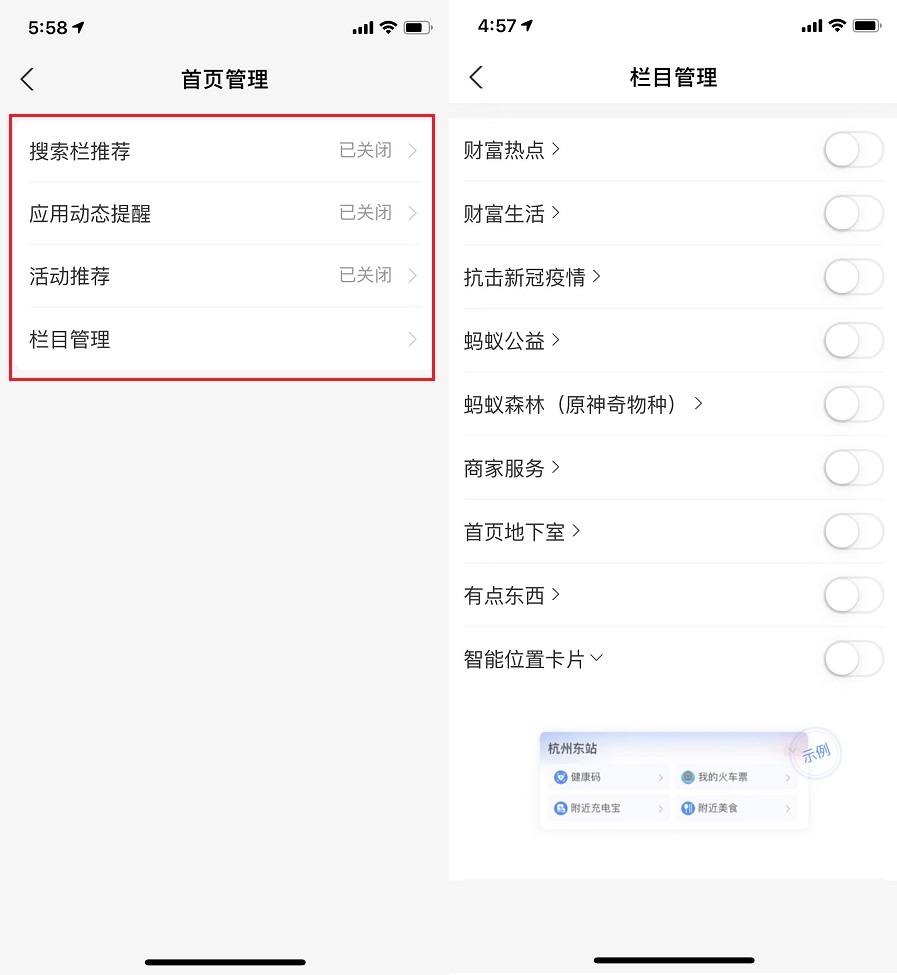Tap the 附近充电宝 power bank icon

tap(563, 808)
